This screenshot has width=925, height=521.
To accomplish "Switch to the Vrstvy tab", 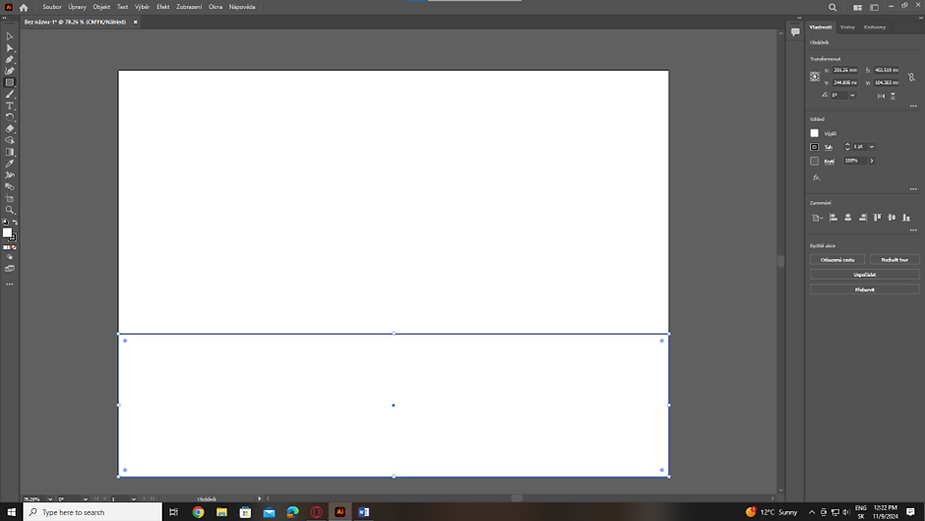I will click(x=847, y=27).
